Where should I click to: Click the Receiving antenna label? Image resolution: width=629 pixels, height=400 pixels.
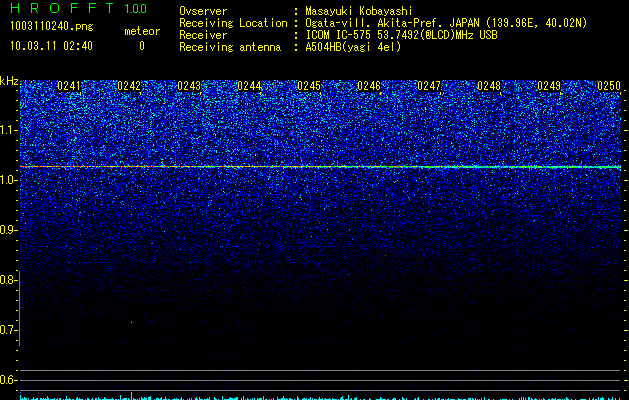(x=230, y=47)
